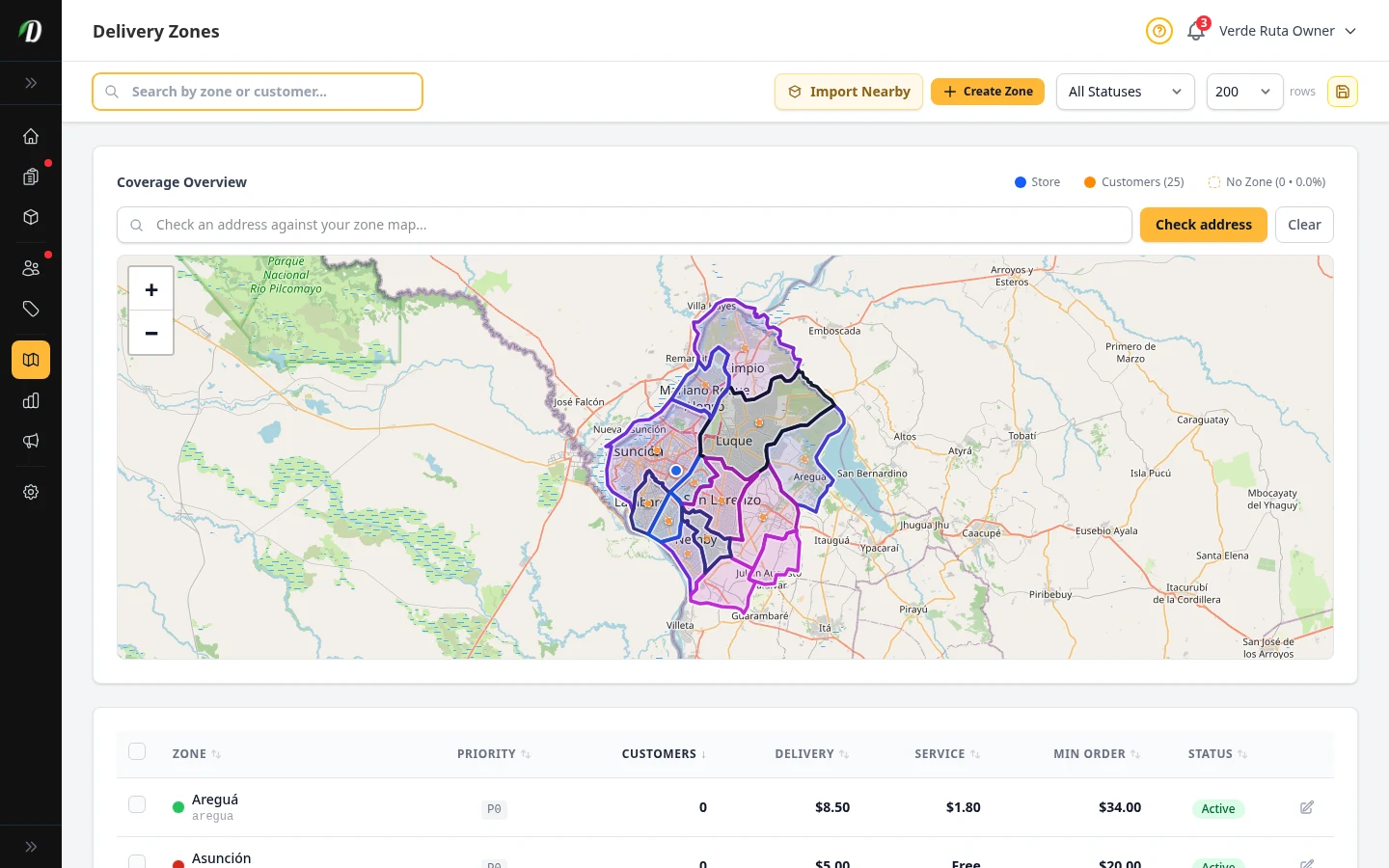Click the floppy disk save icon near rows selector
1389x868 pixels.
(x=1343, y=92)
